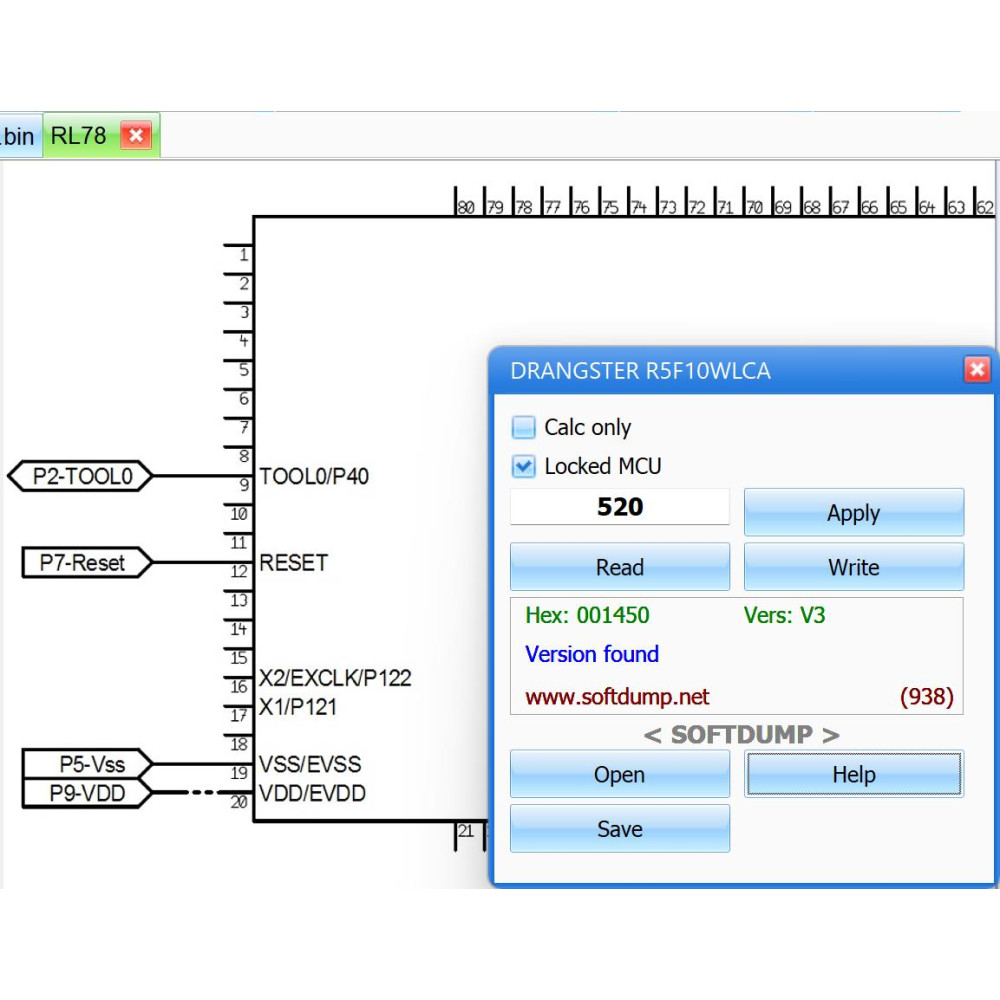Click the VDD/EVDD pin name
The height and width of the screenshot is (1000, 1000).
click(x=312, y=793)
